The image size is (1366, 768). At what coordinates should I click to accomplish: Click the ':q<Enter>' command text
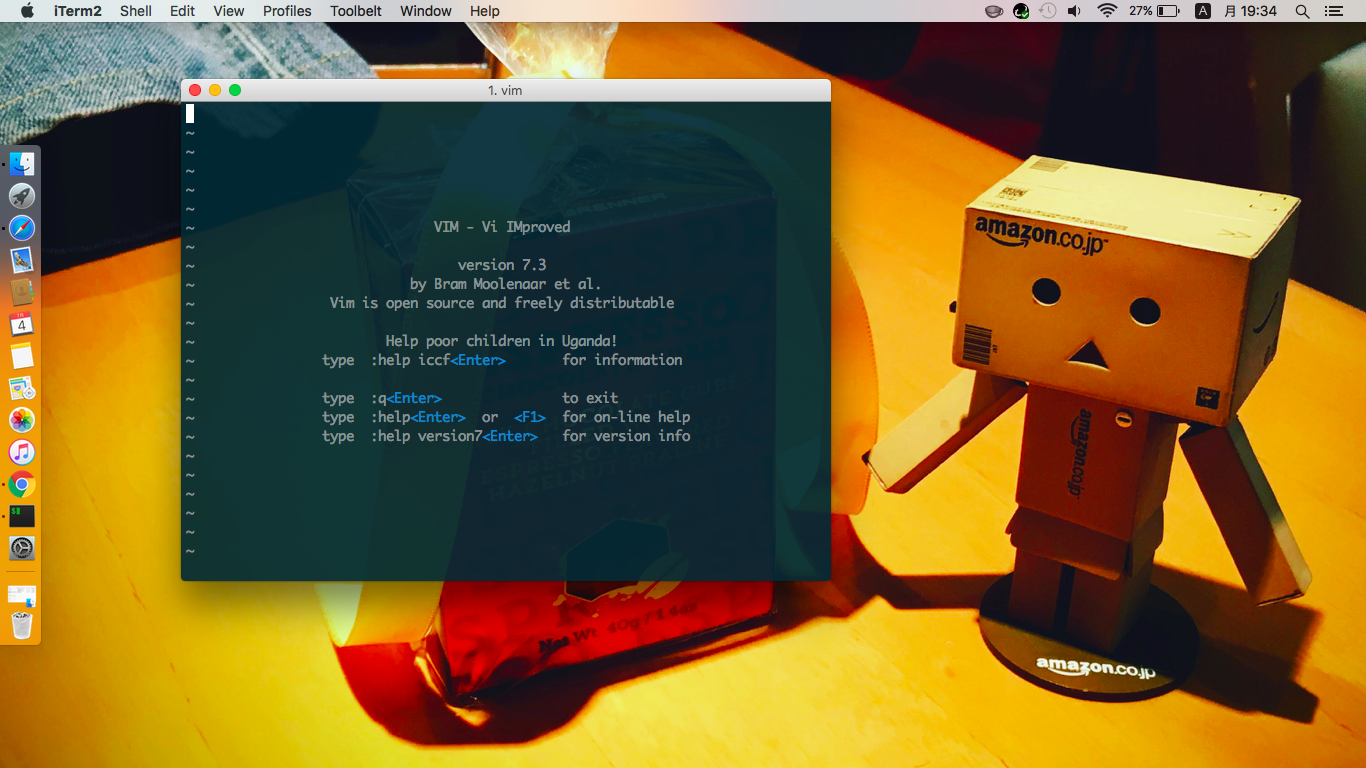(406, 398)
